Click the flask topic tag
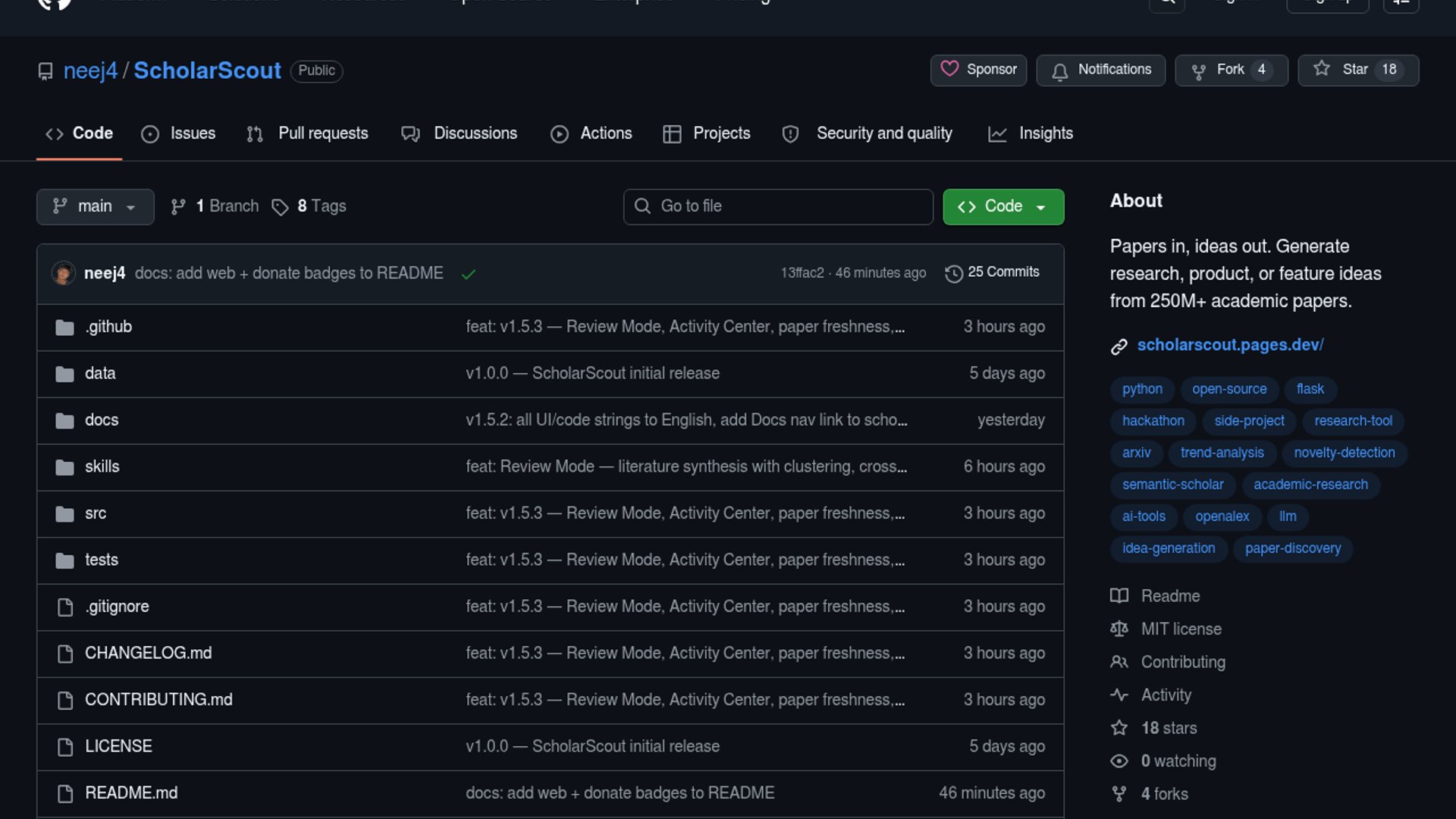Screen dimensions: 1456x819 click(x=1310, y=389)
